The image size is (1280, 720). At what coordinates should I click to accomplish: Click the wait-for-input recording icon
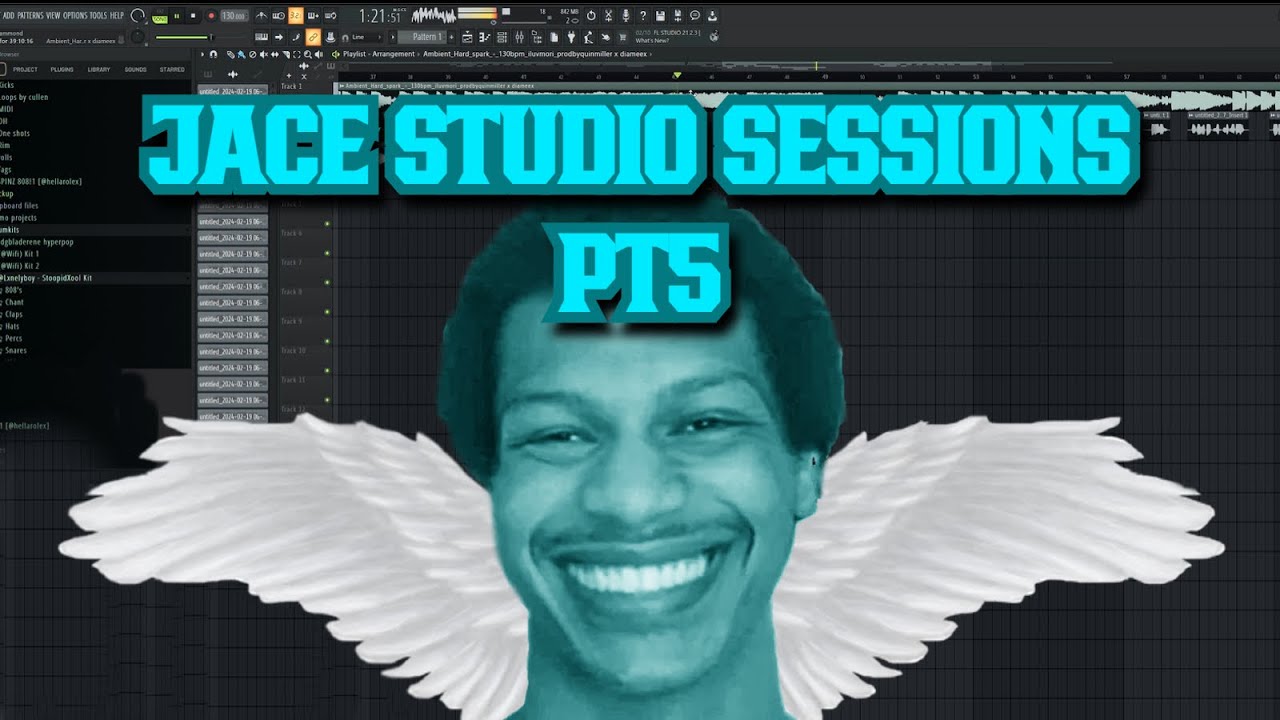(x=278, y=16)
